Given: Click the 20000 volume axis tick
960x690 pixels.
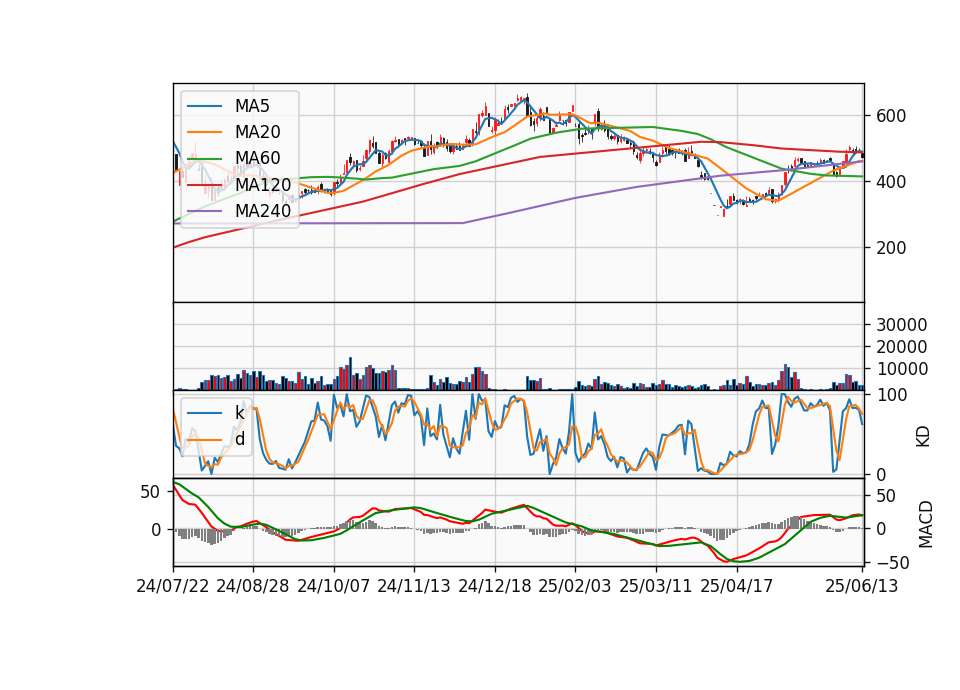Looking at the screenshot, I should pos(901,347).
